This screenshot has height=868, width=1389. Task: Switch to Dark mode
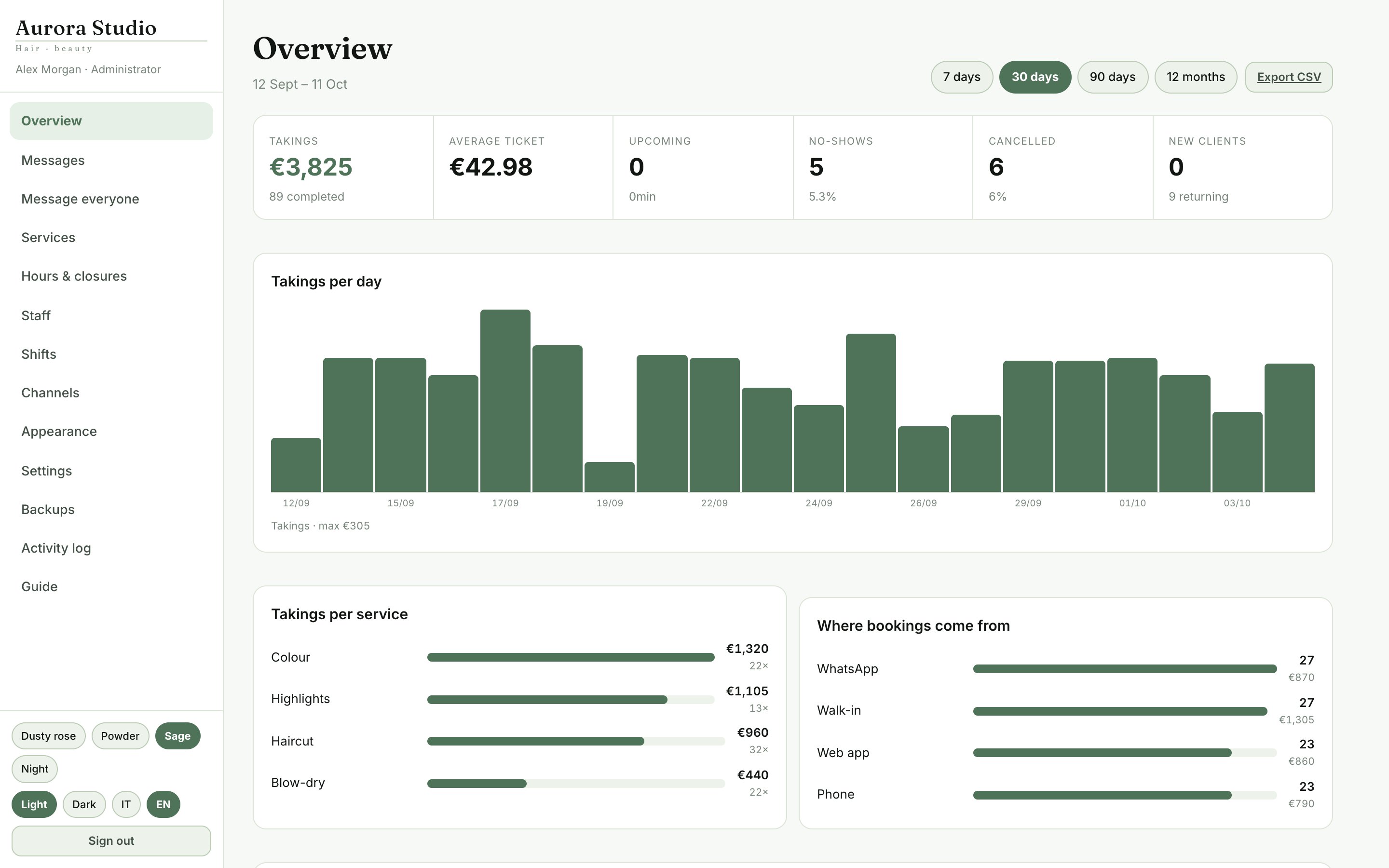[84, 804]
